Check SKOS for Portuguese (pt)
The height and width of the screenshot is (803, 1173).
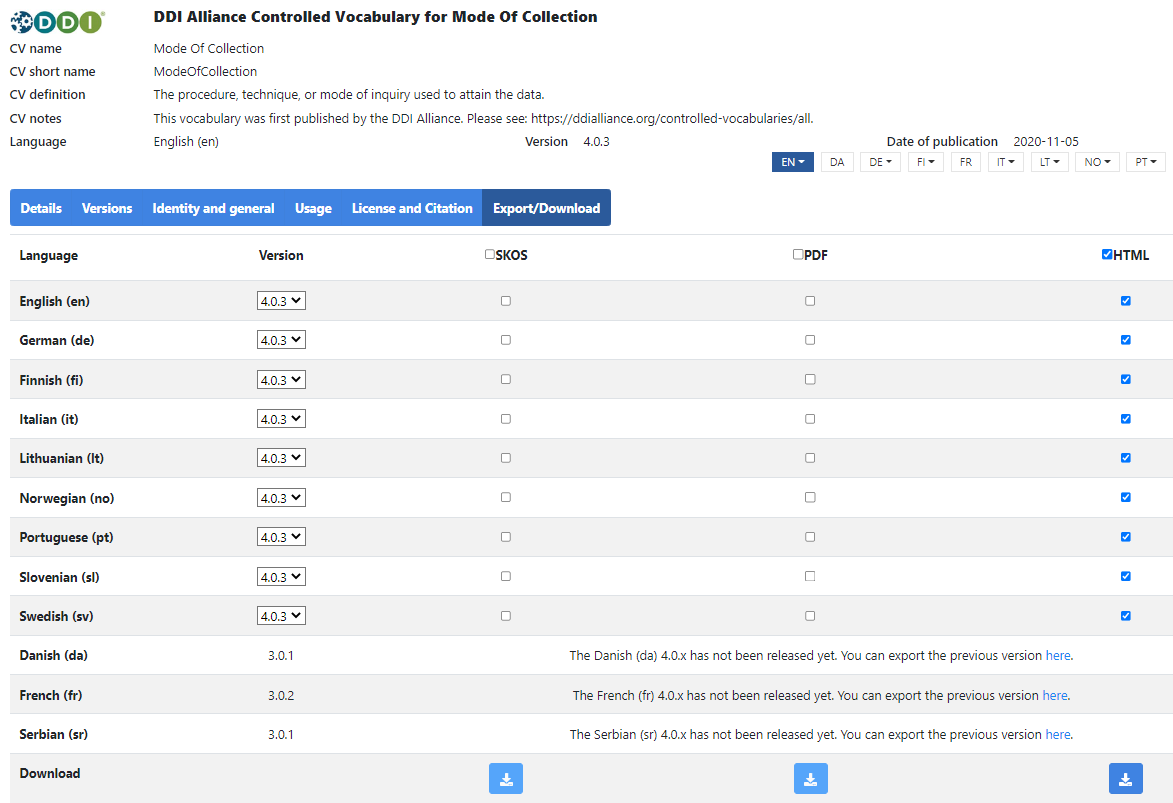506,537
